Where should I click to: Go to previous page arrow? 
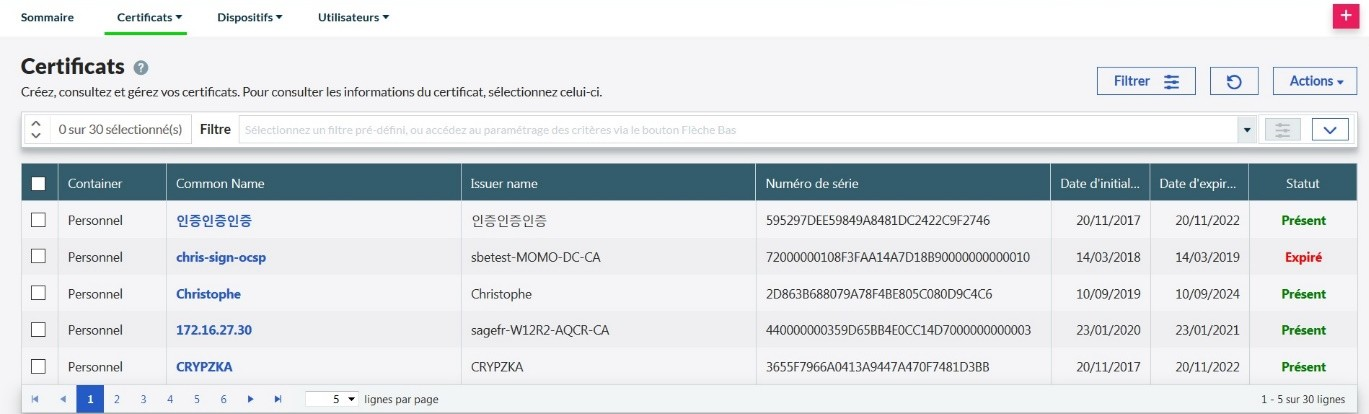63,399
